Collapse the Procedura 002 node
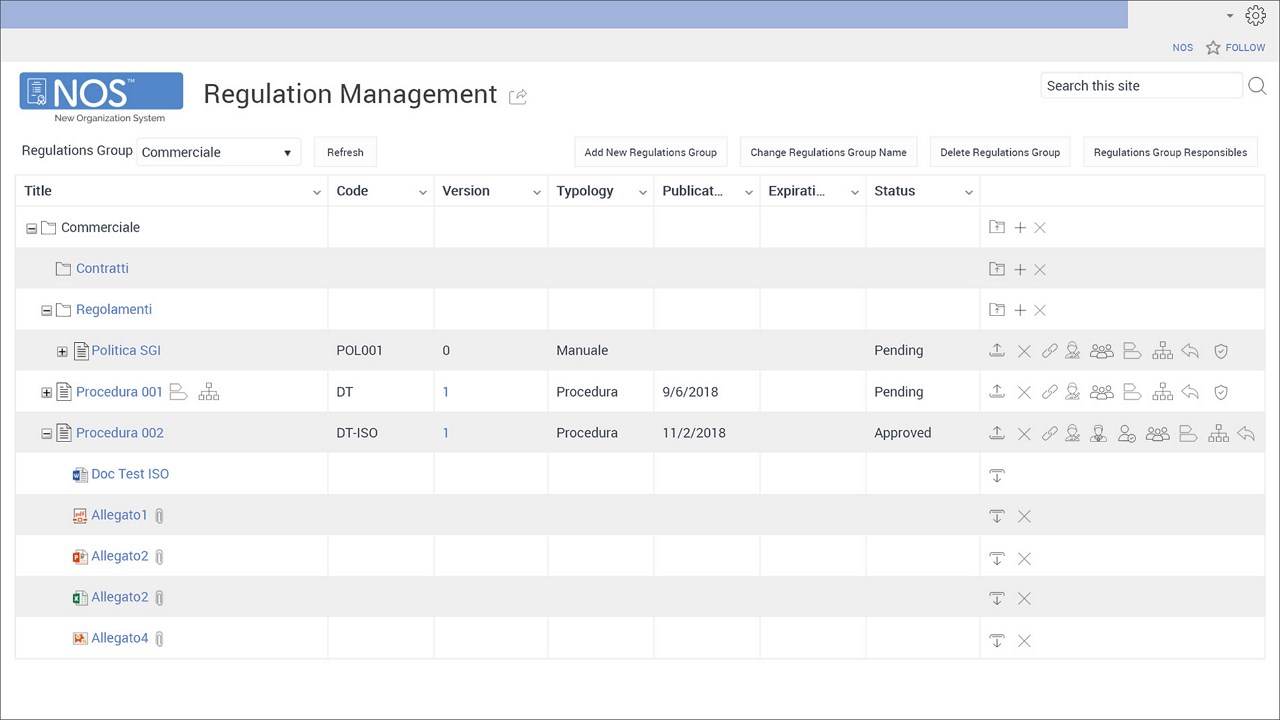 46,433
